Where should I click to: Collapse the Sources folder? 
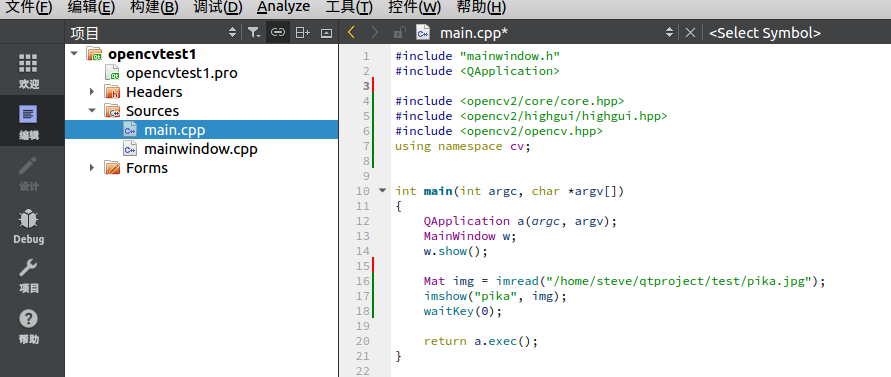click(92, 110)
